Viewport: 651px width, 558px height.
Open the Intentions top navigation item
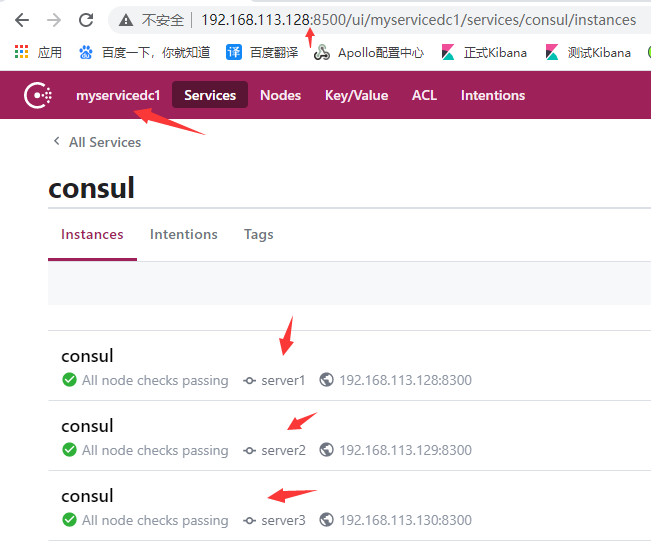point(493,95)
